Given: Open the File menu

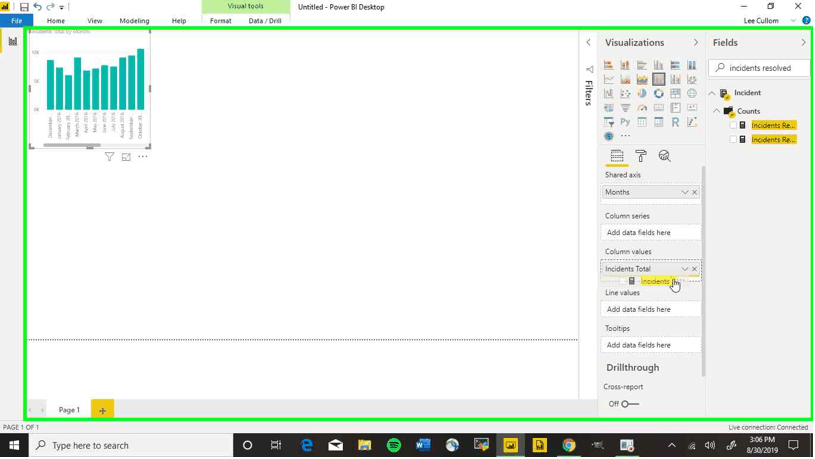Looking at the screenshot, I should click(17, 21).
